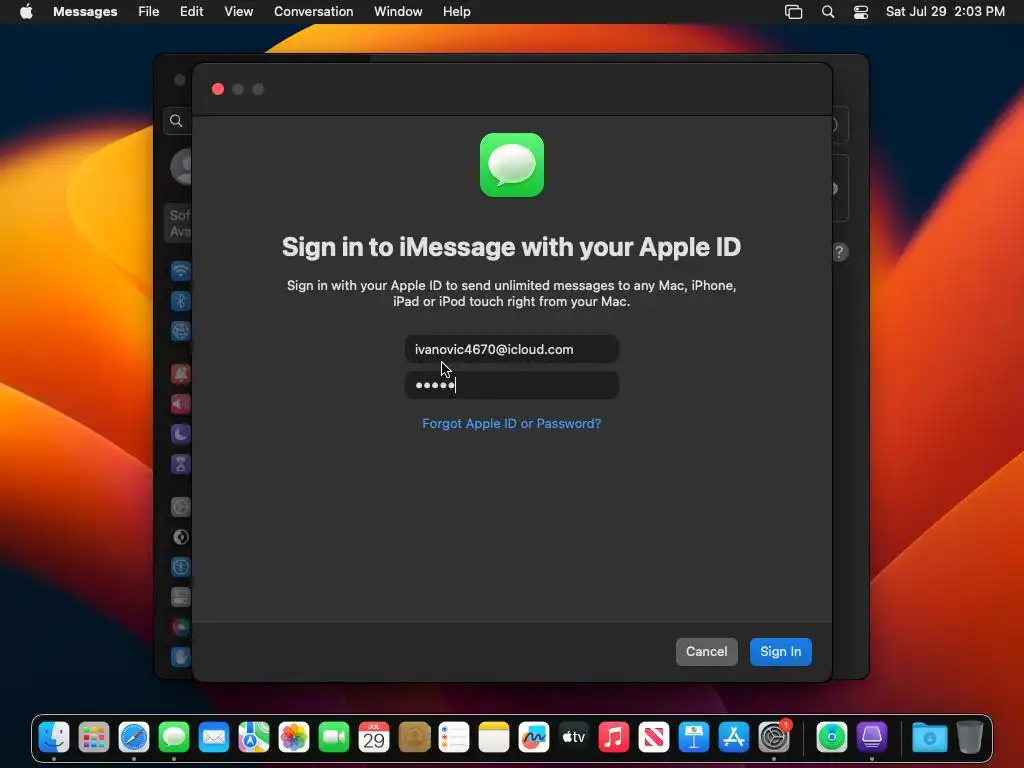The height and width of the screenshot is (768, 1024).
Task: Click the search icon in System Settings sidebar
Action: tap(176, 121)
